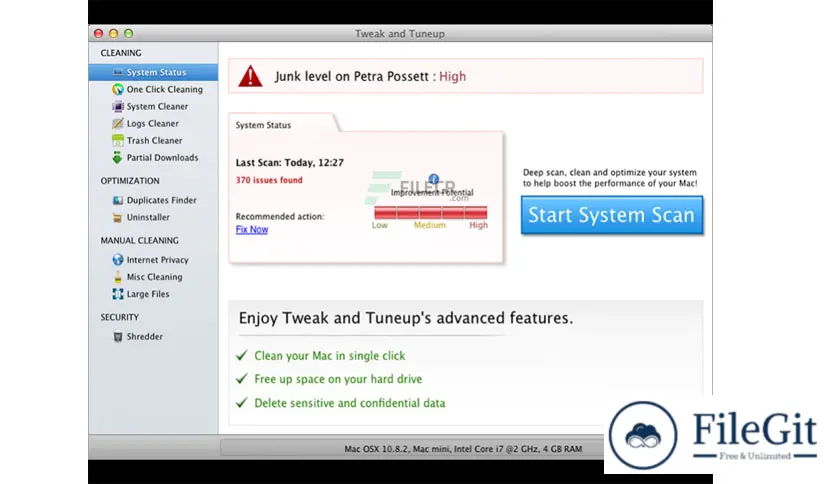Click the Internet Privacy globe icon
The image size is (836, 484).
118,260
